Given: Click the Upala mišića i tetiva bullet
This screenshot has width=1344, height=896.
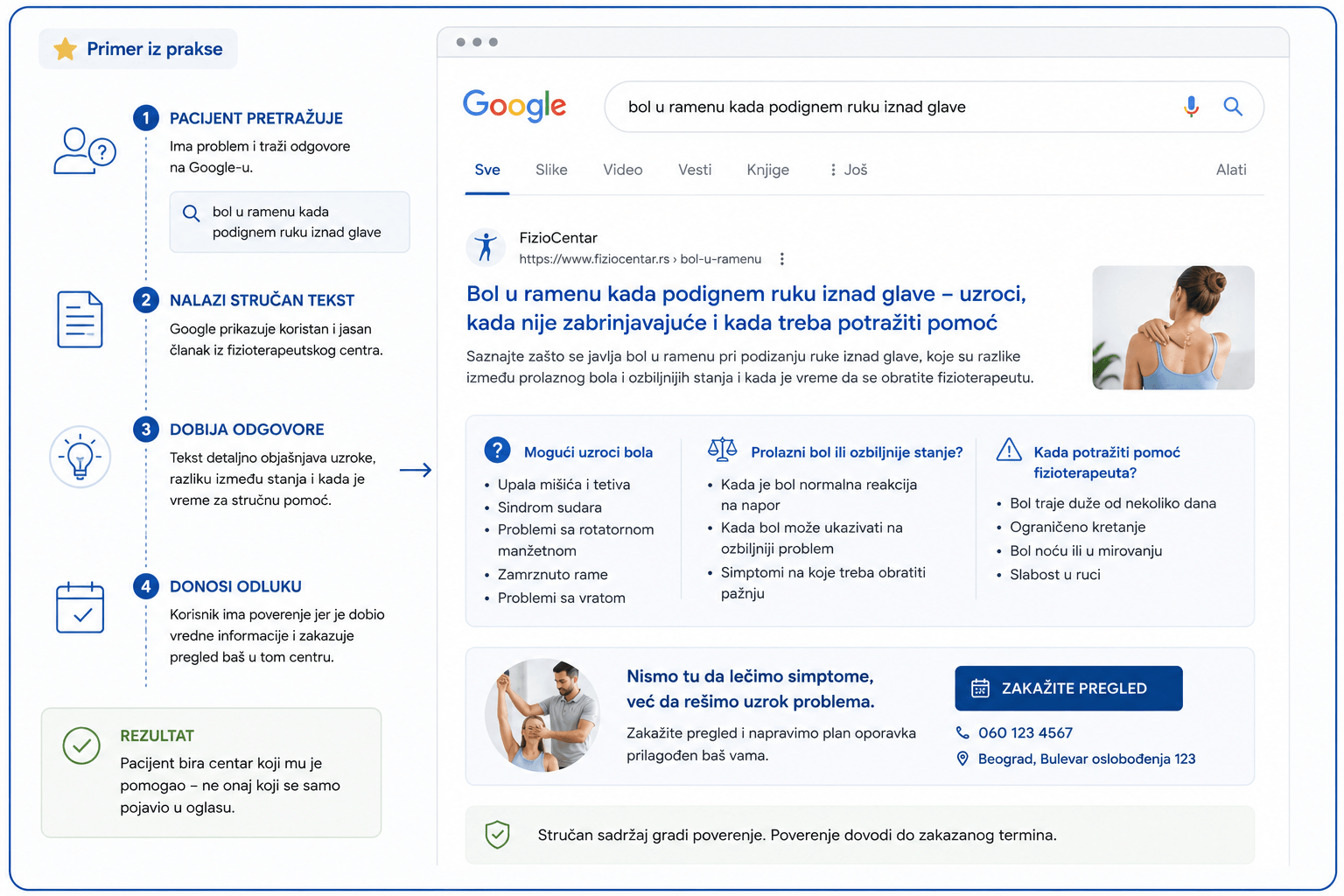Looking at the screenshot, I should (x=563, y=485).
